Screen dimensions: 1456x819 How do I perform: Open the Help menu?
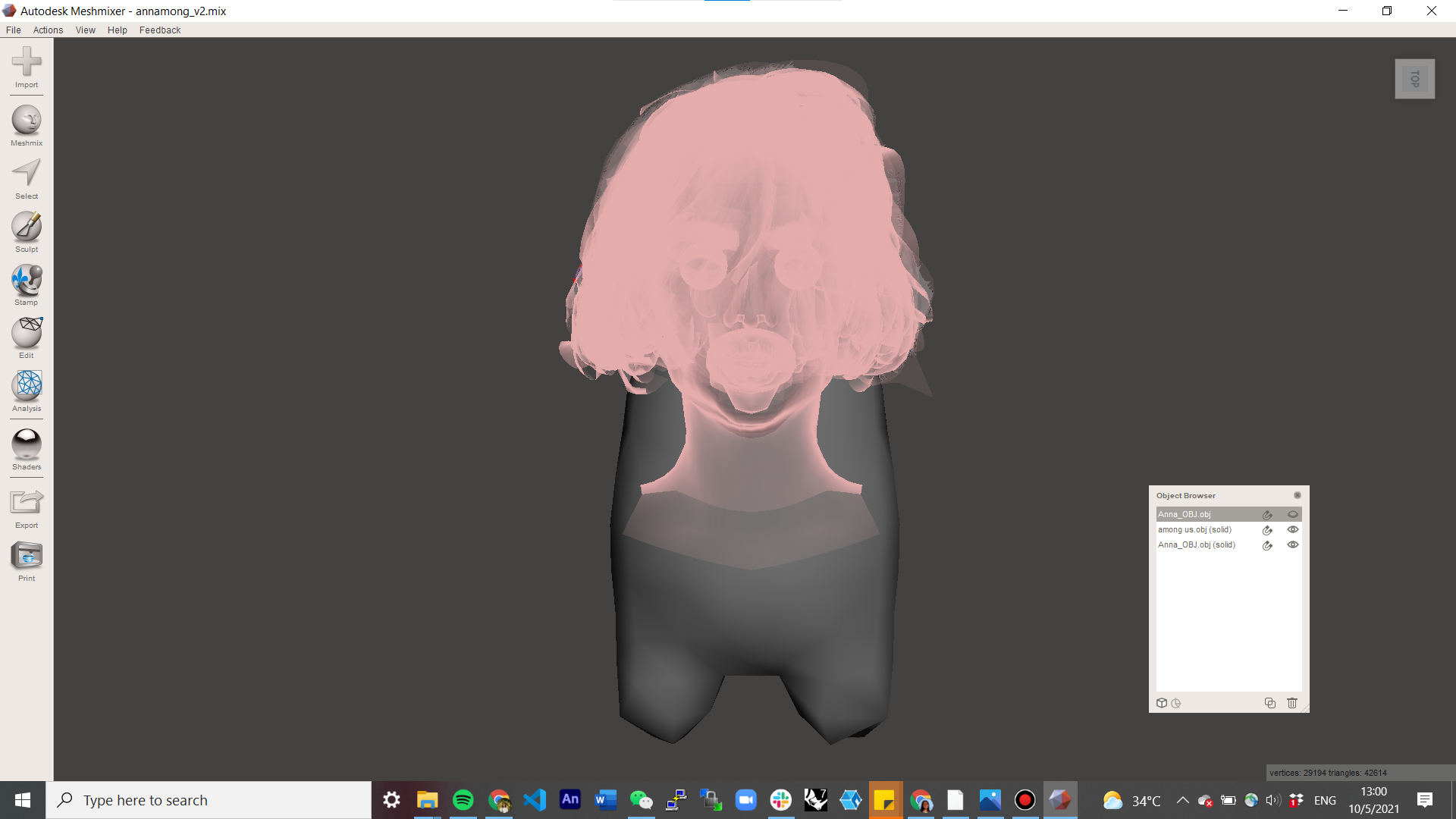[118, 30]
